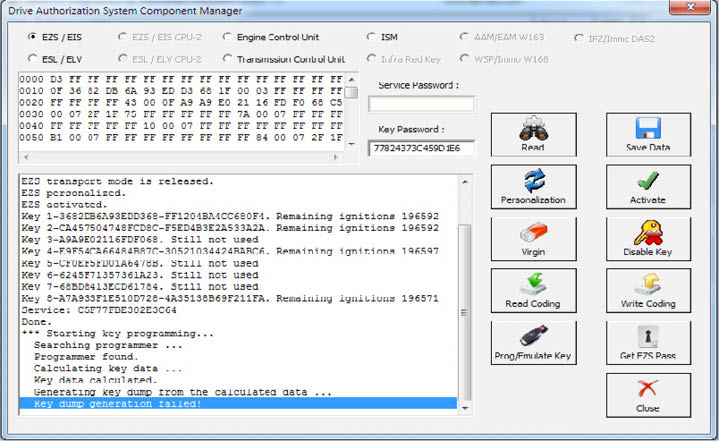Select the Virgin eraser button
719x441 pixels.
tap(533, 238)
